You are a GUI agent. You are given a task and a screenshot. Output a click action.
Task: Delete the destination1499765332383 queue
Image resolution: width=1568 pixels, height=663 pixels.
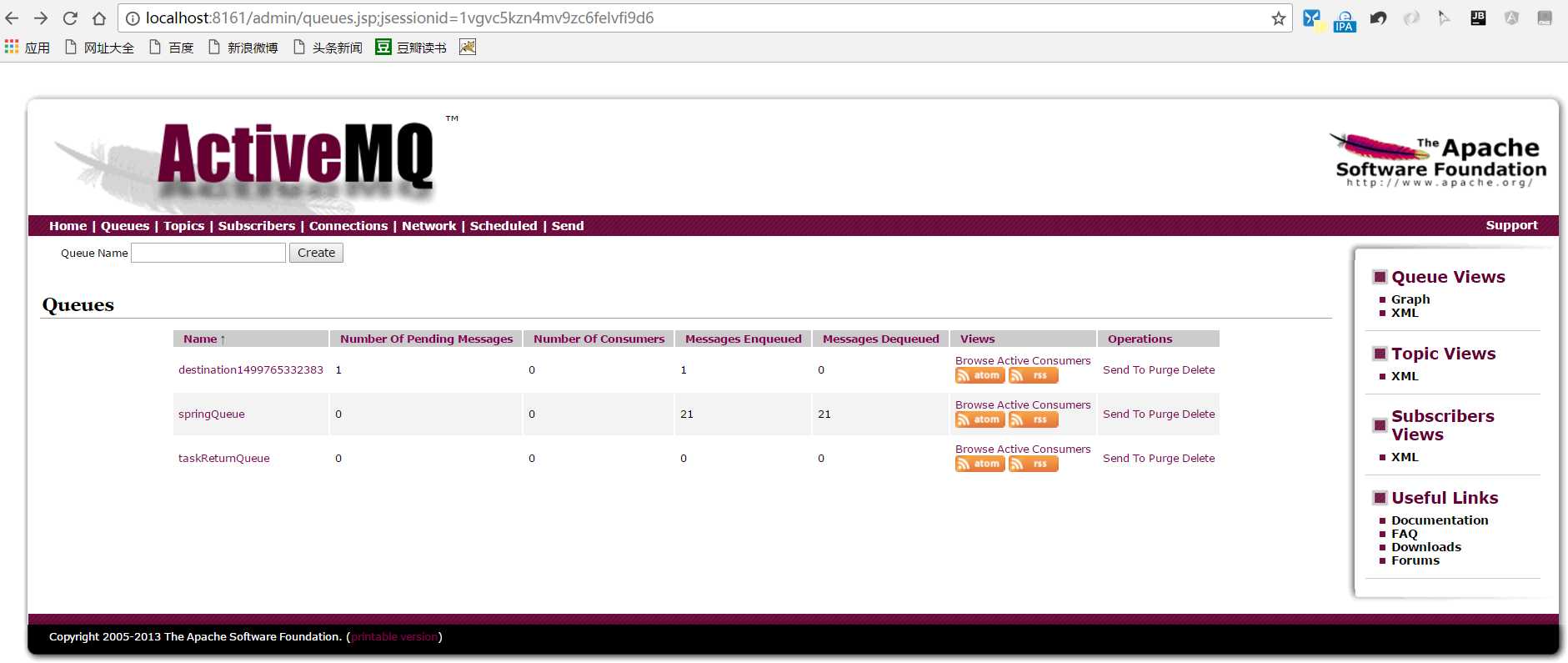click(1199, 369)
